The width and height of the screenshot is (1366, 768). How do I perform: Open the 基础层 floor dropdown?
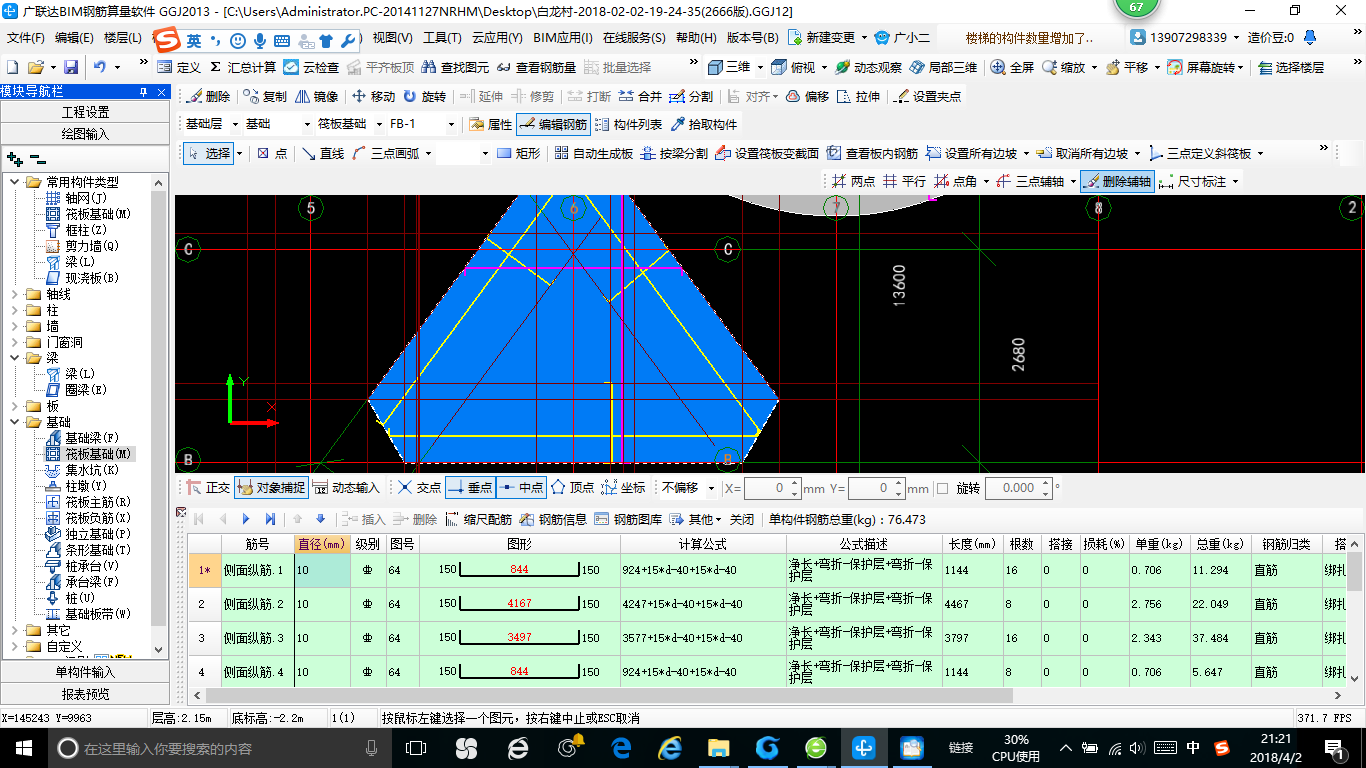[235, 125]
